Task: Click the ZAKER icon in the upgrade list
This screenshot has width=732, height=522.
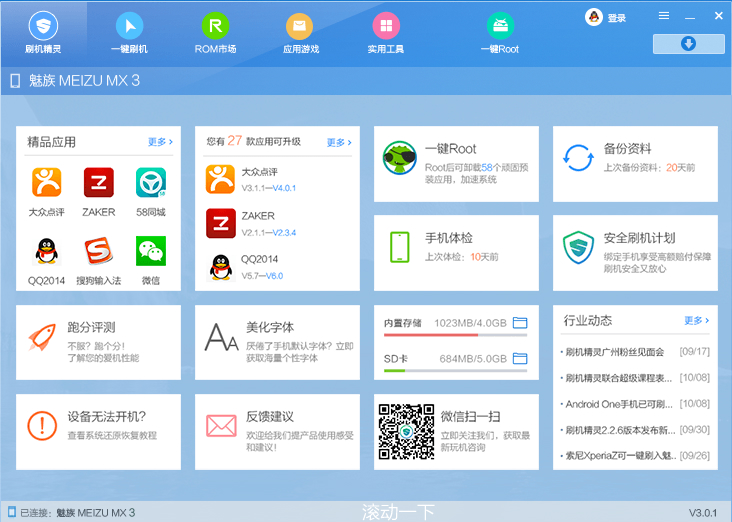Action: tap(221, 223)
